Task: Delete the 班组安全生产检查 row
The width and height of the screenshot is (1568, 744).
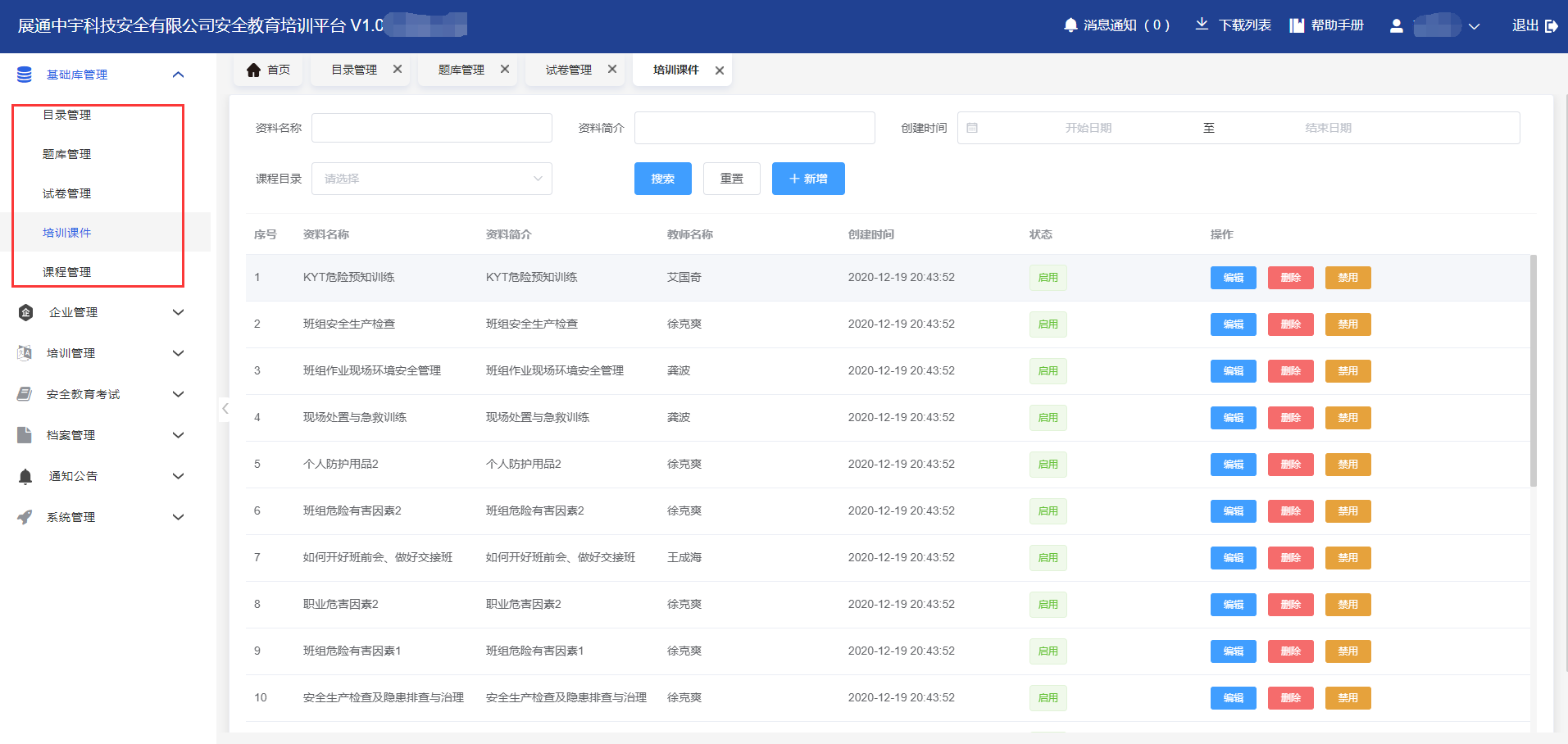Action: click(x=1291, y=324)
